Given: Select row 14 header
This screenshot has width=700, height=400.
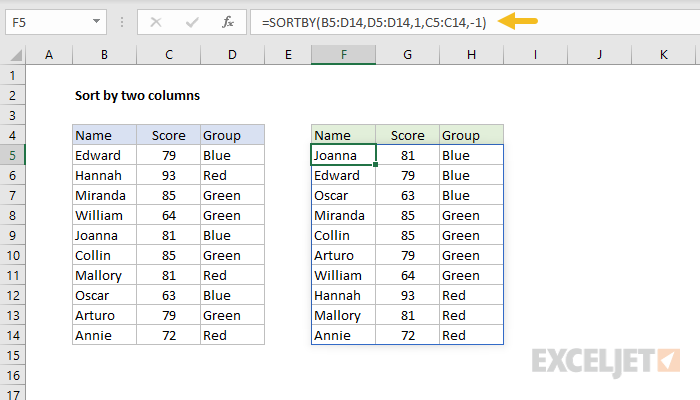Looking at the screenshot, I should pyautogui.click(x=14, y=335).
